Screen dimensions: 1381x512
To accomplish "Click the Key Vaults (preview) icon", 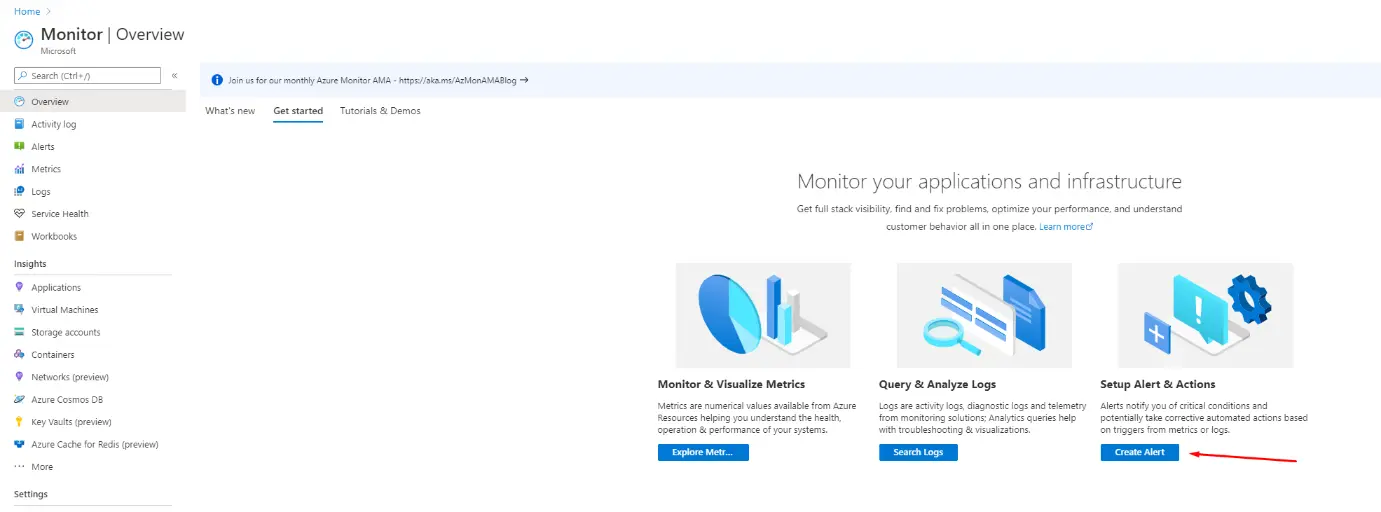I will point(20,422).
